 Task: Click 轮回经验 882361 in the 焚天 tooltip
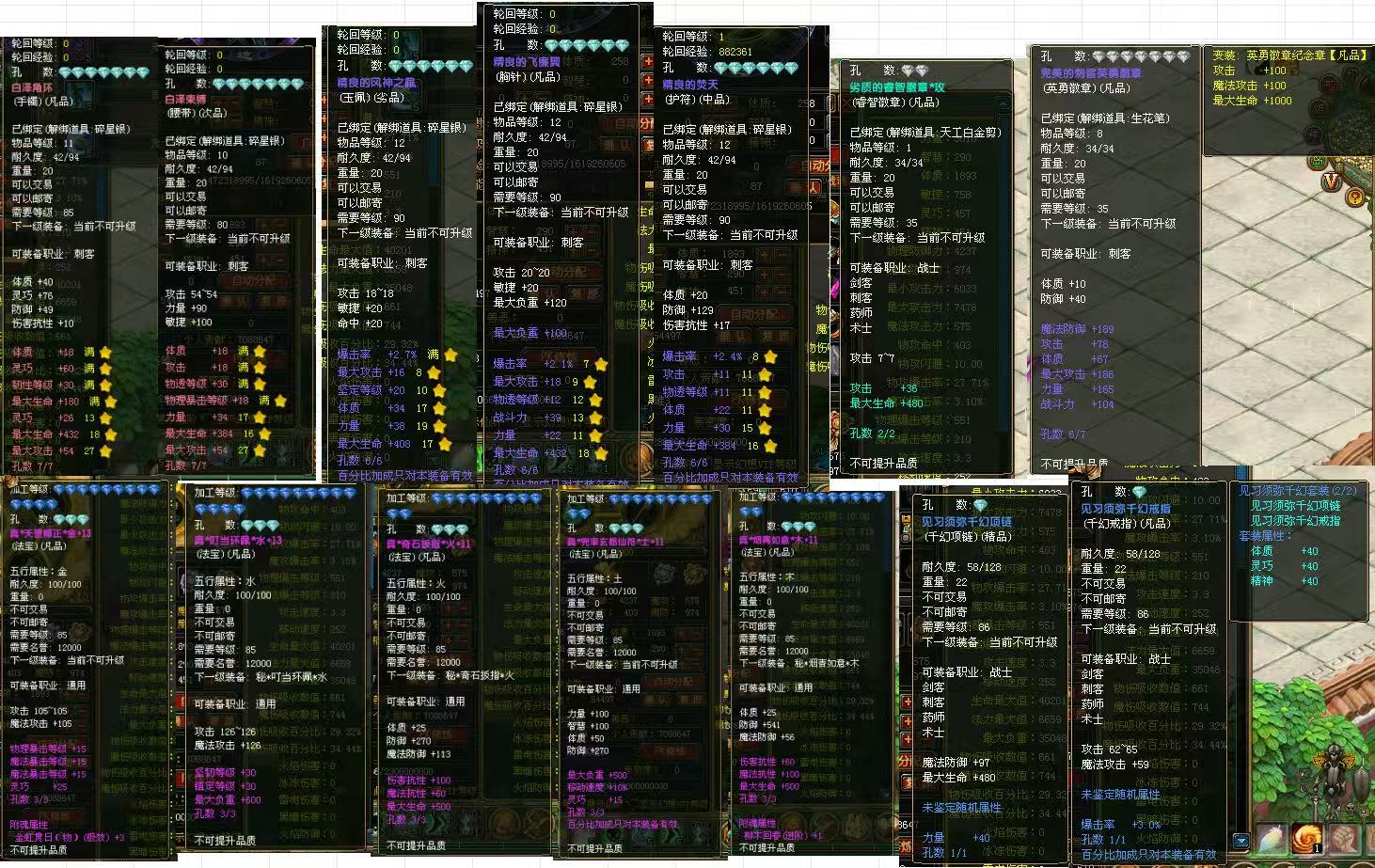707,52
